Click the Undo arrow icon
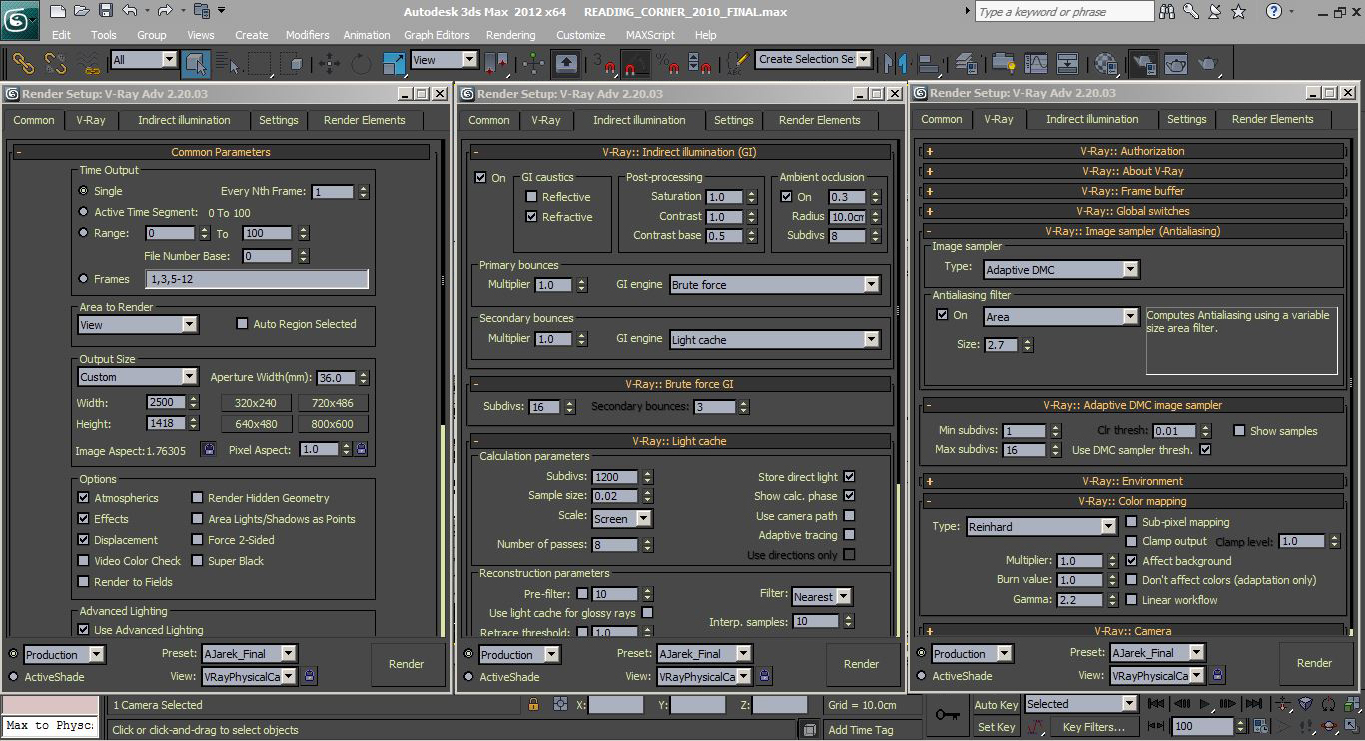Image resolution: width=1365 pixels, height=741 pixels. 130,11
